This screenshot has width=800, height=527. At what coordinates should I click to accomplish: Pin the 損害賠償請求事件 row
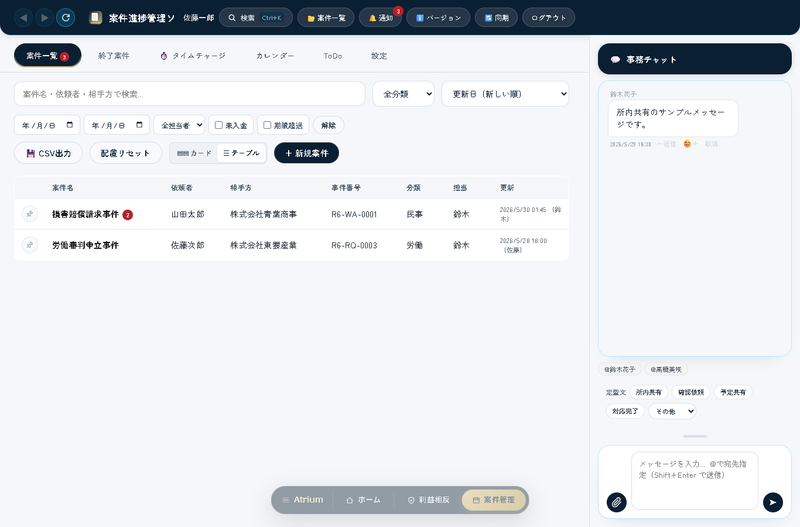click(30, 214)
